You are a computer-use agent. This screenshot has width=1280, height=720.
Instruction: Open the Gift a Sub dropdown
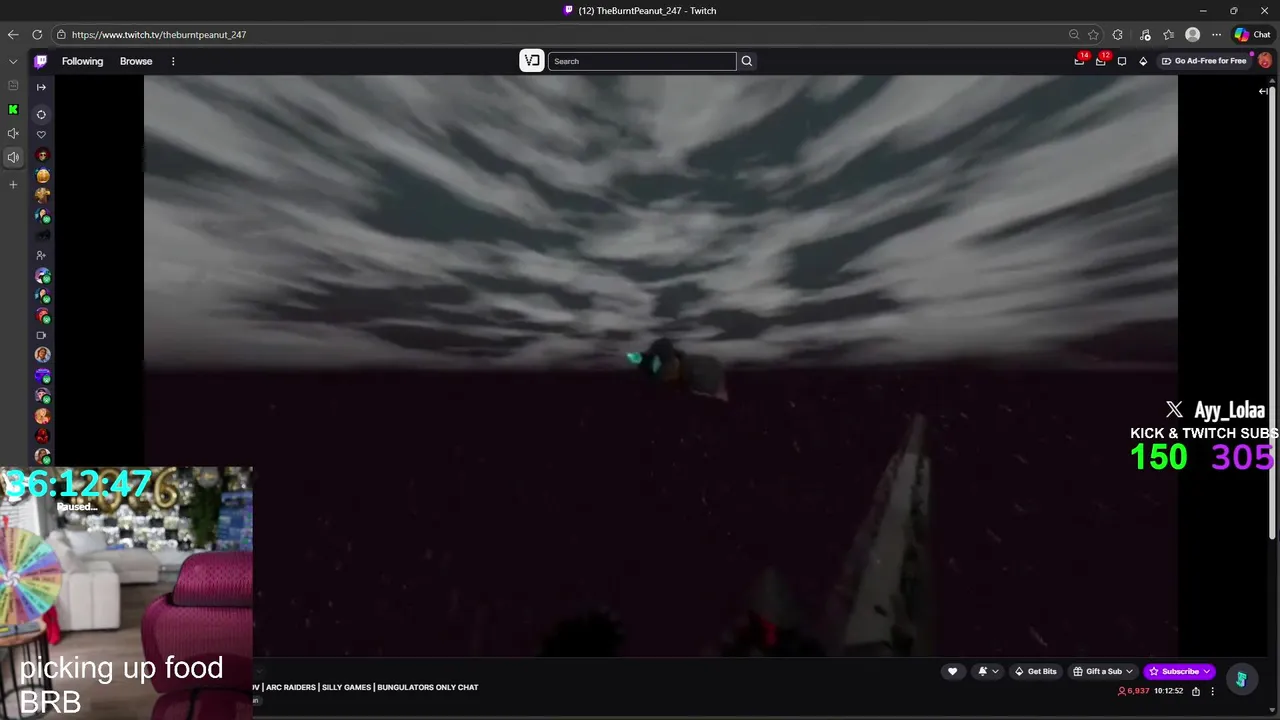[1103, 671]
